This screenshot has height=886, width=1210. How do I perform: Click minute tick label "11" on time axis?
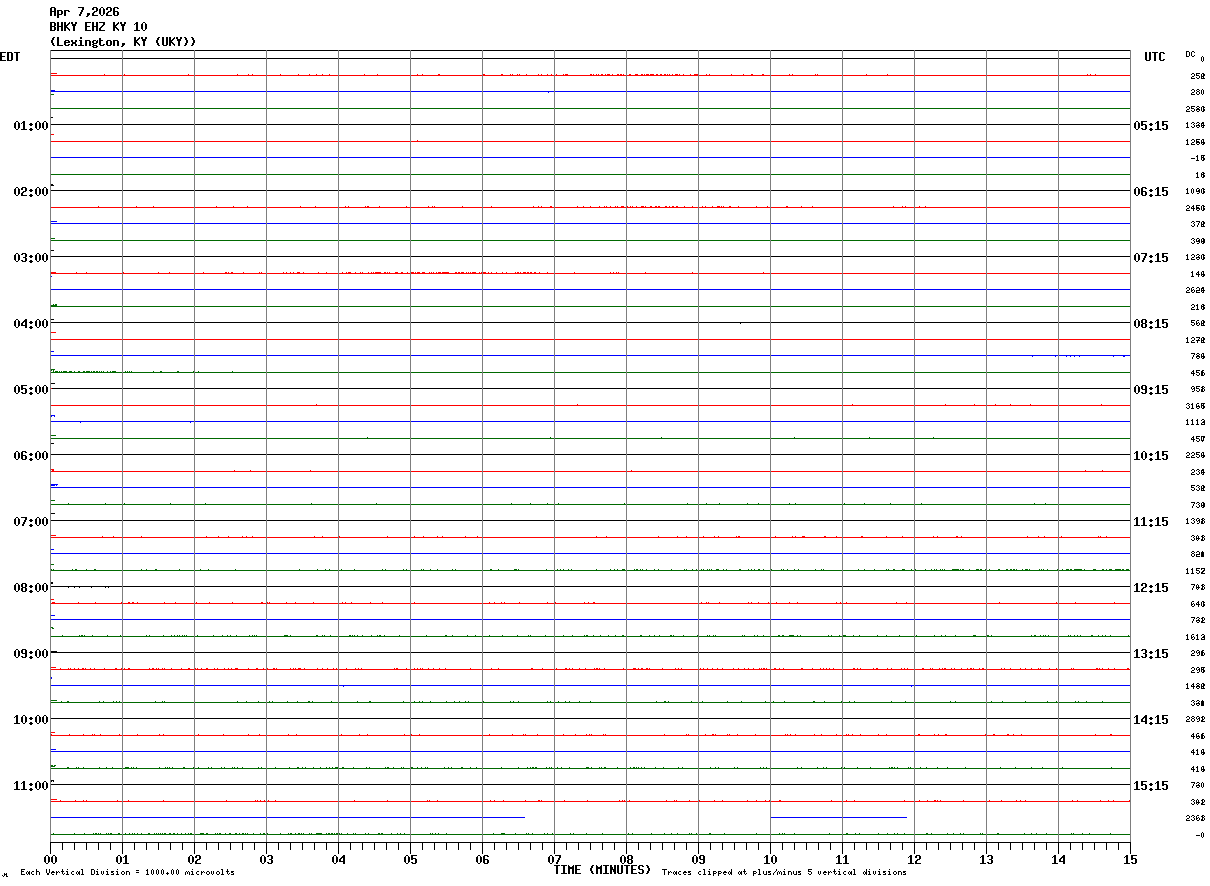coord(842,859)
